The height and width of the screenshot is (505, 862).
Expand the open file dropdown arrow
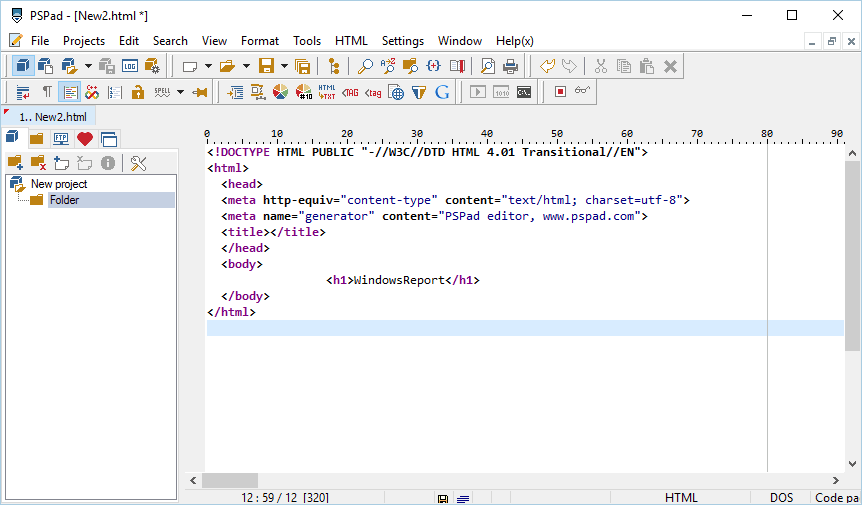pyautogui.click(x=246, y=66)
